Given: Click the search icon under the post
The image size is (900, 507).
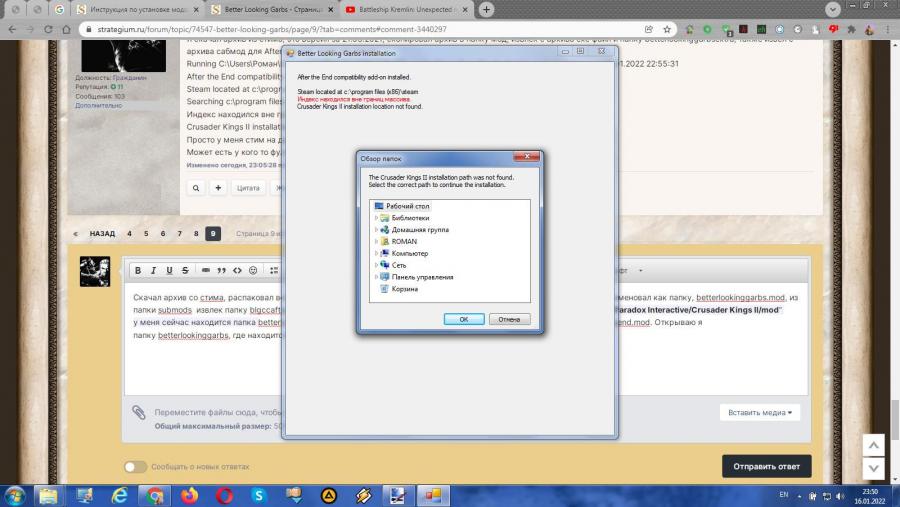Looking at the screenshot, I should (x=196, y=188).
